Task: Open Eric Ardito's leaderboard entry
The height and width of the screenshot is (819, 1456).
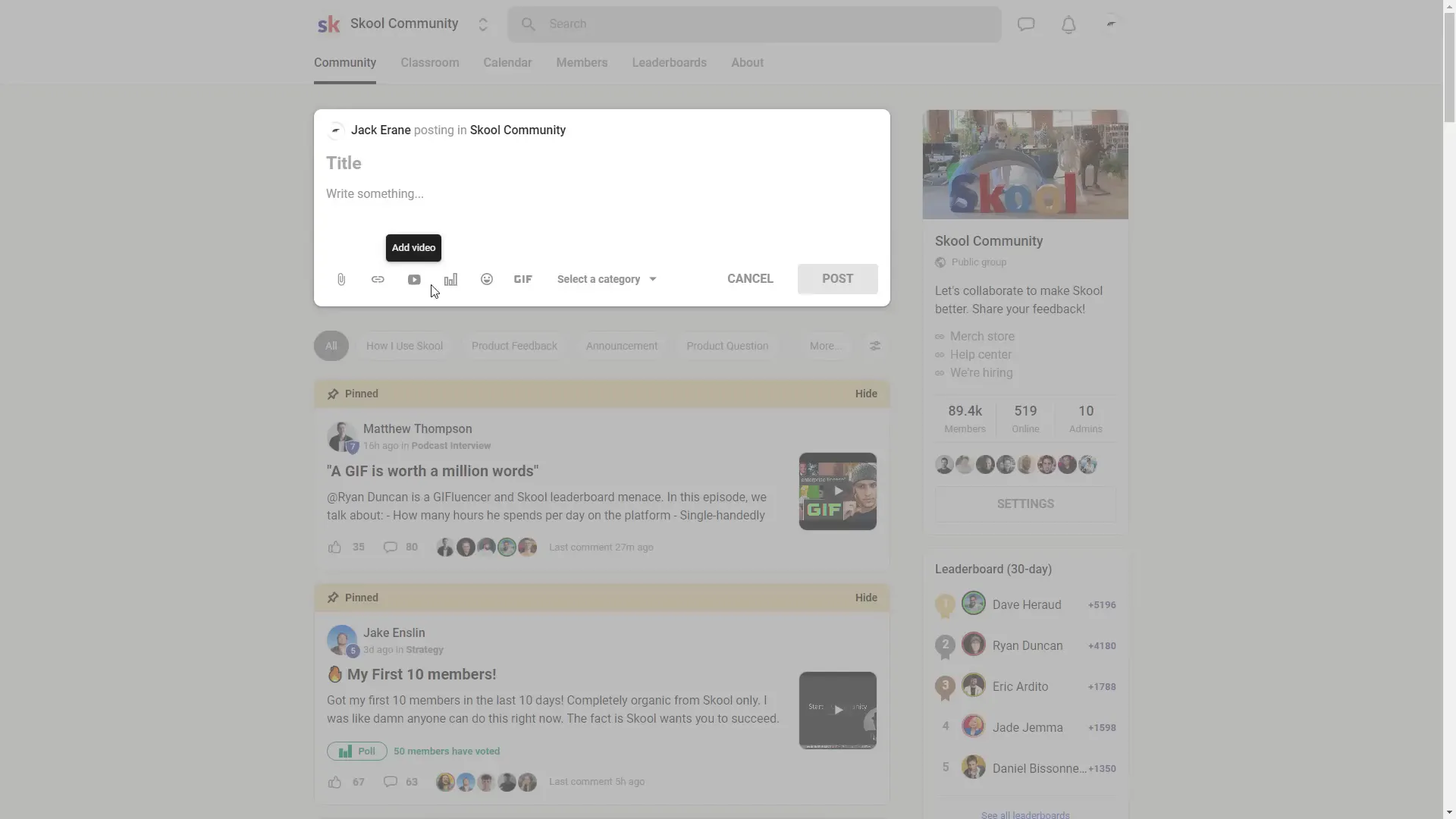Action: coord(1025,687)
